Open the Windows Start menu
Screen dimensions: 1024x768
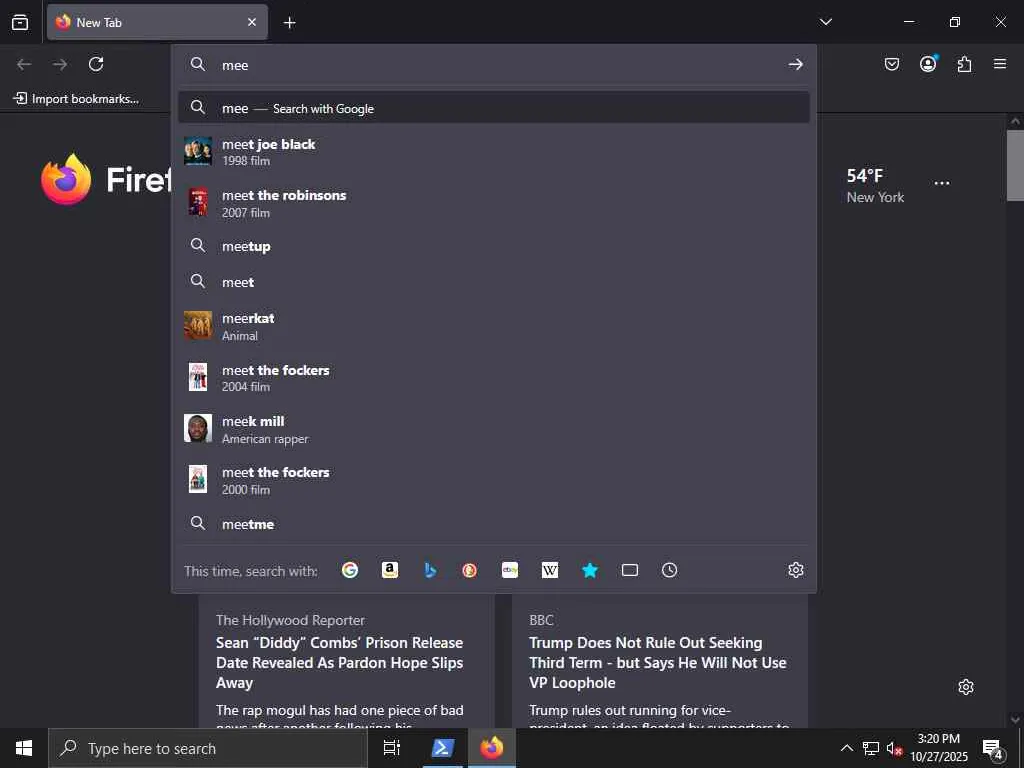tap(24, 748)
